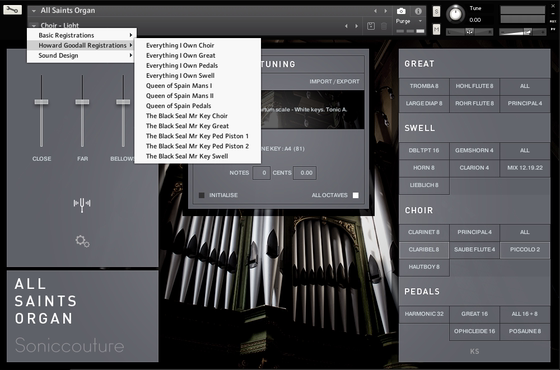The width and height of the screenshot is (560, 370).
Task: Click the PV button on instrument header
Action: [554, 29]
